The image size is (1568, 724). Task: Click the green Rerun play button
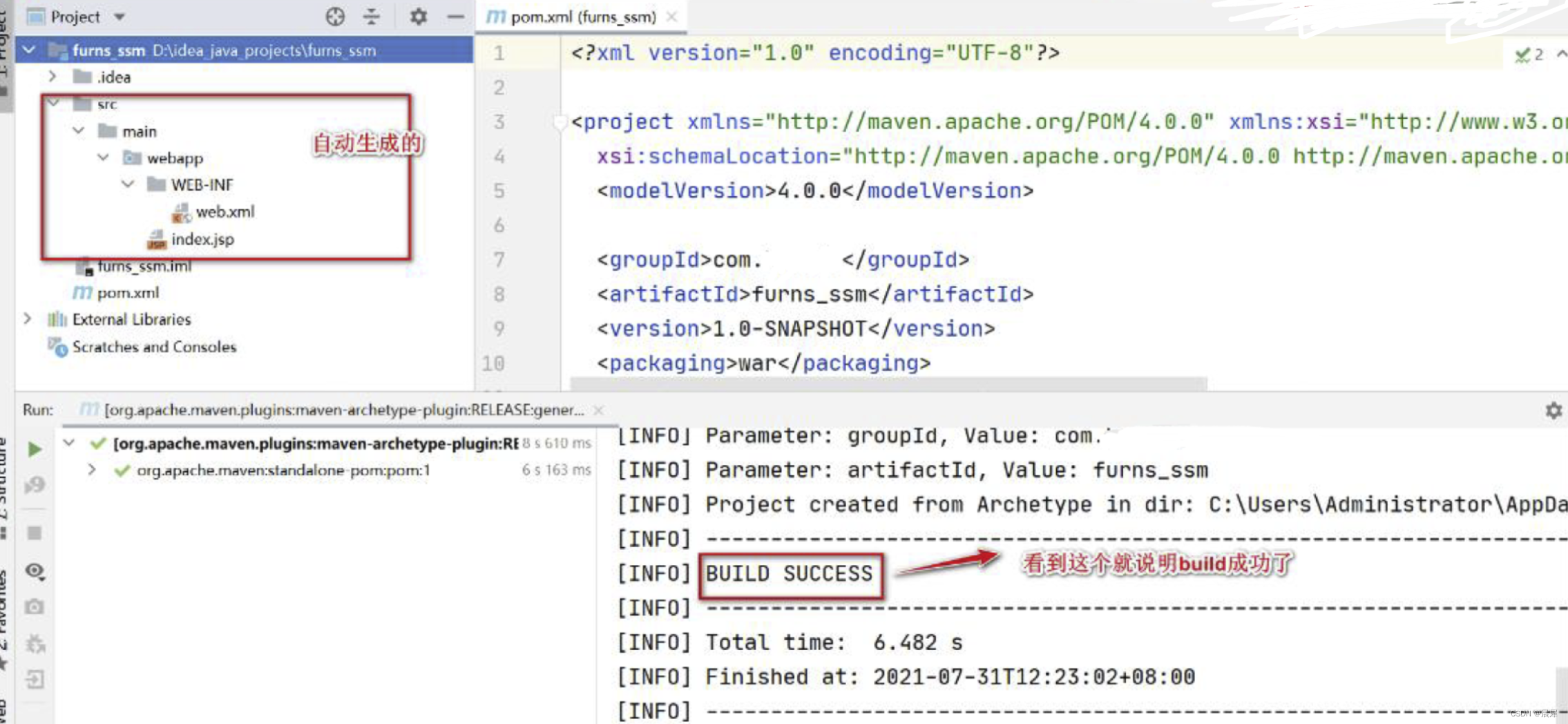(35, 450)
